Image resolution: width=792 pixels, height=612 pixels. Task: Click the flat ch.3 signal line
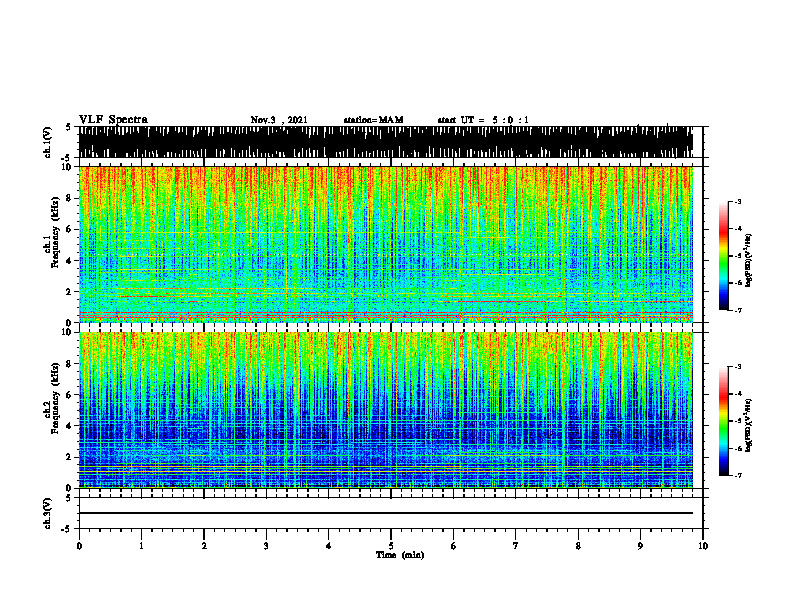tap(385, 513)
